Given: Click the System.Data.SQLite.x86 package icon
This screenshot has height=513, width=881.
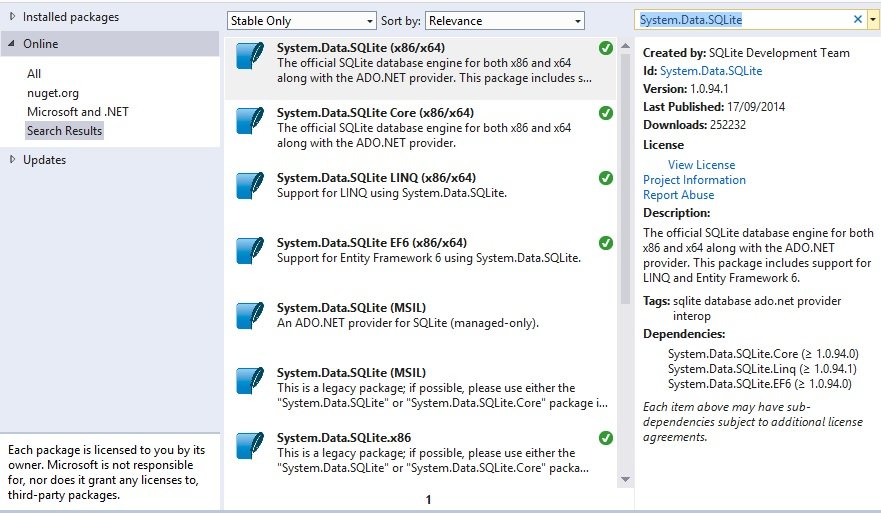Looking at the screenshot, I should (x=250, y=446).
